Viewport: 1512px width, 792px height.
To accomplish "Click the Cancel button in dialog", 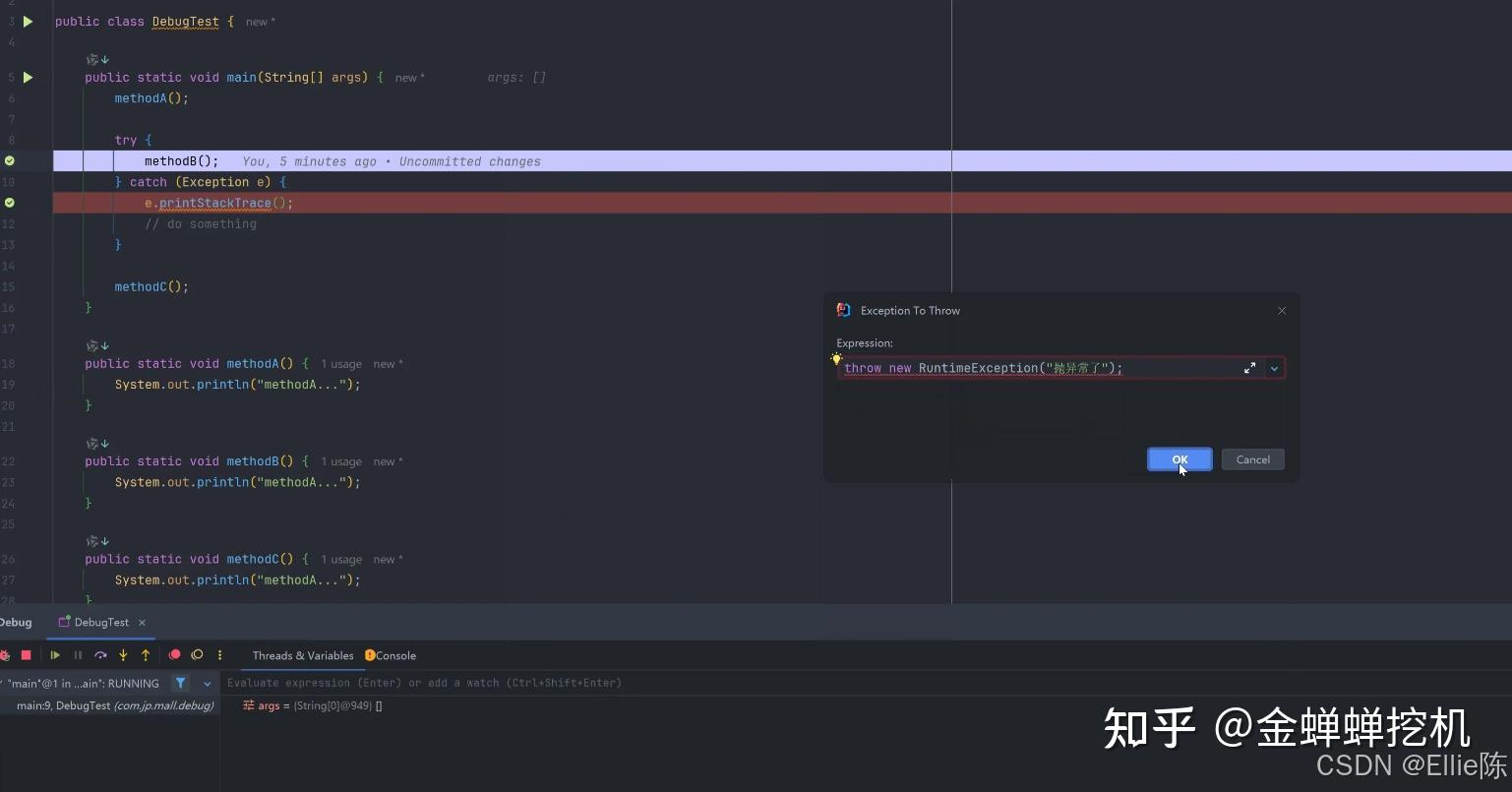I will (x=1252, y=459).
